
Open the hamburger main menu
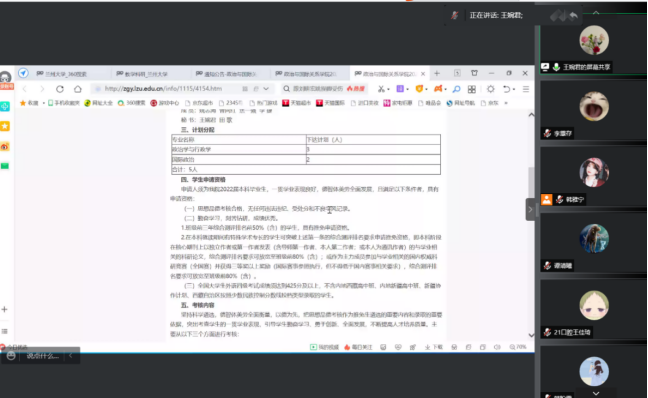pos(526,89)
